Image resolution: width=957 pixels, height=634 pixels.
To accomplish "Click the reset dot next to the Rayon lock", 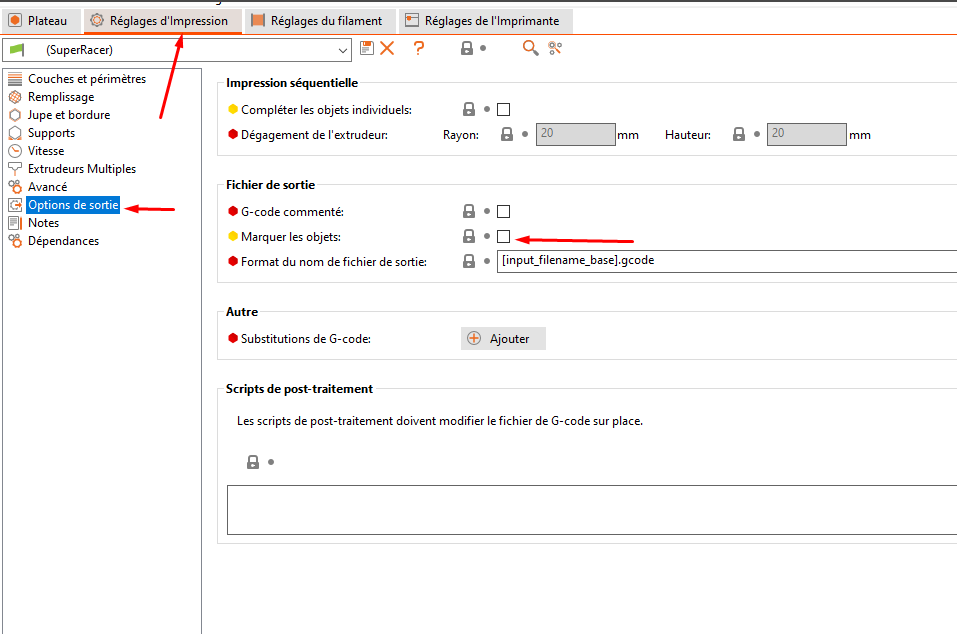I will pyautogui.click(x=525, y=134).
